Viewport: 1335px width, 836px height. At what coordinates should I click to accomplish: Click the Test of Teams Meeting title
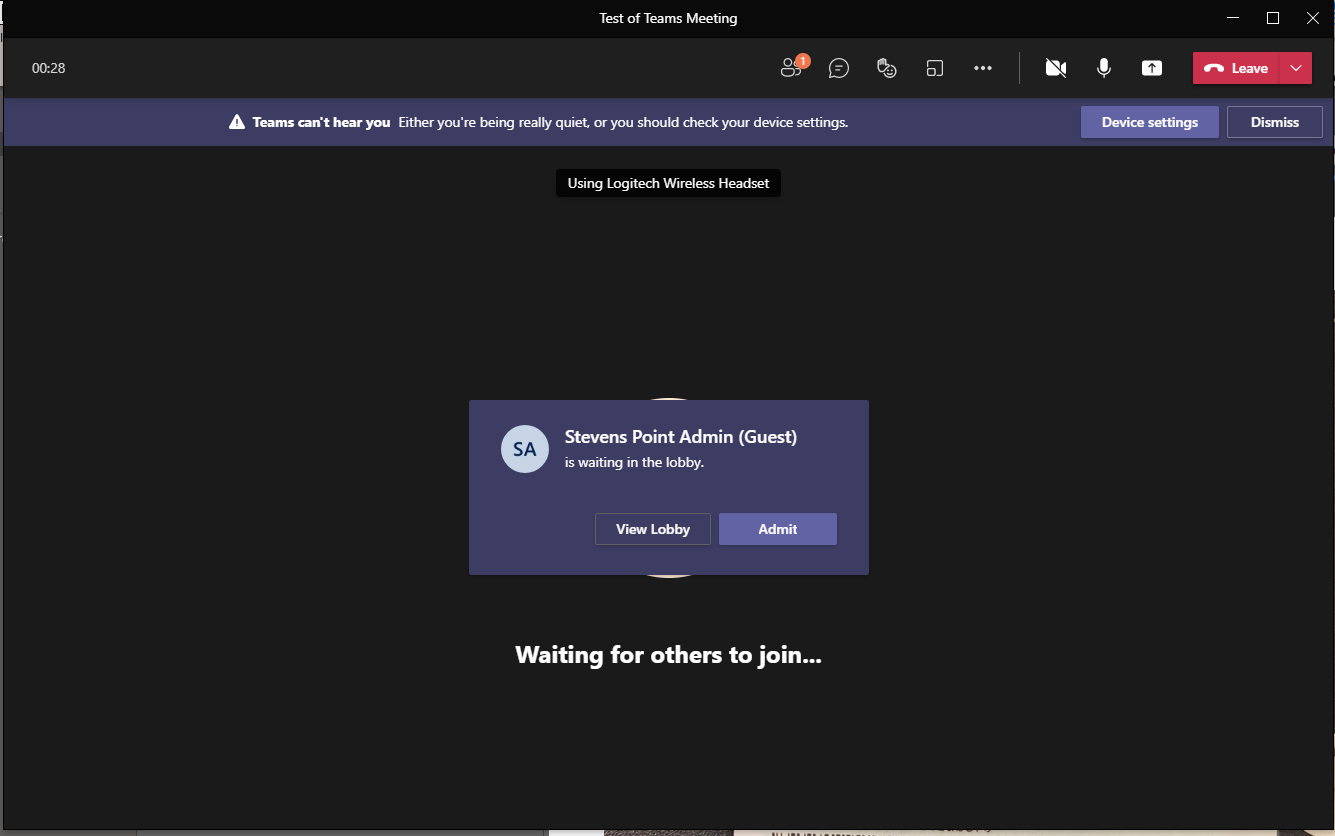pyautogui.click(x=668, y=18)
